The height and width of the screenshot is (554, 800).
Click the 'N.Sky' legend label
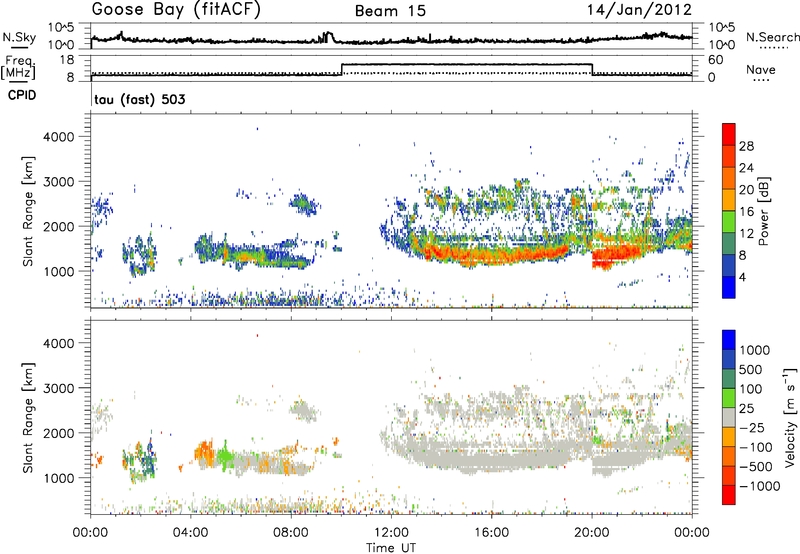pos(19,37)
